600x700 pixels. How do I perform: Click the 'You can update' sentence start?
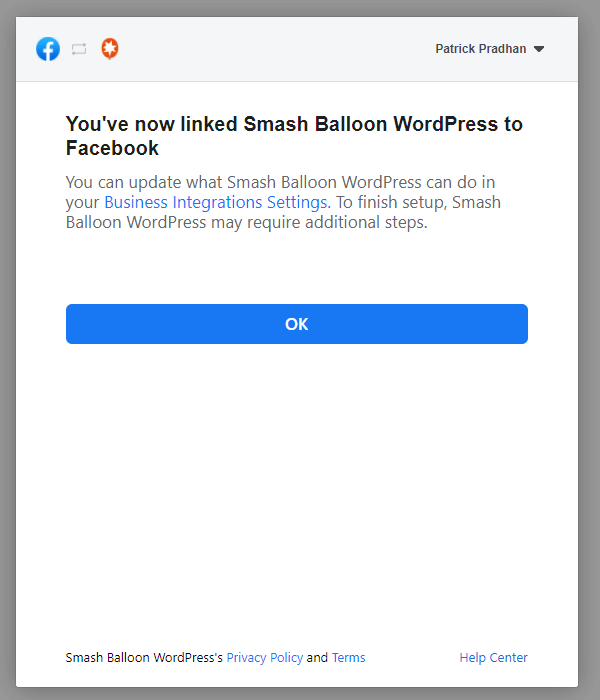pyautogui.click(x=124, y=182)
